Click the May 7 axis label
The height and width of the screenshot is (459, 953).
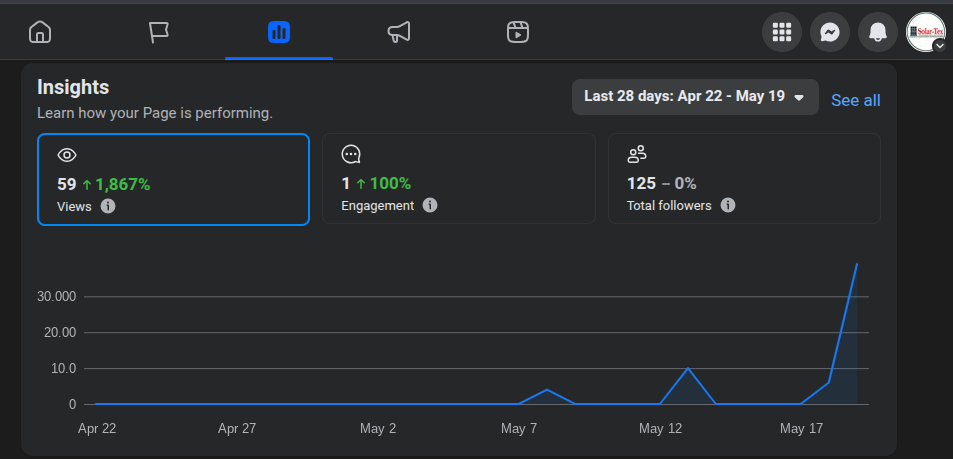click(x=518, y=429)
